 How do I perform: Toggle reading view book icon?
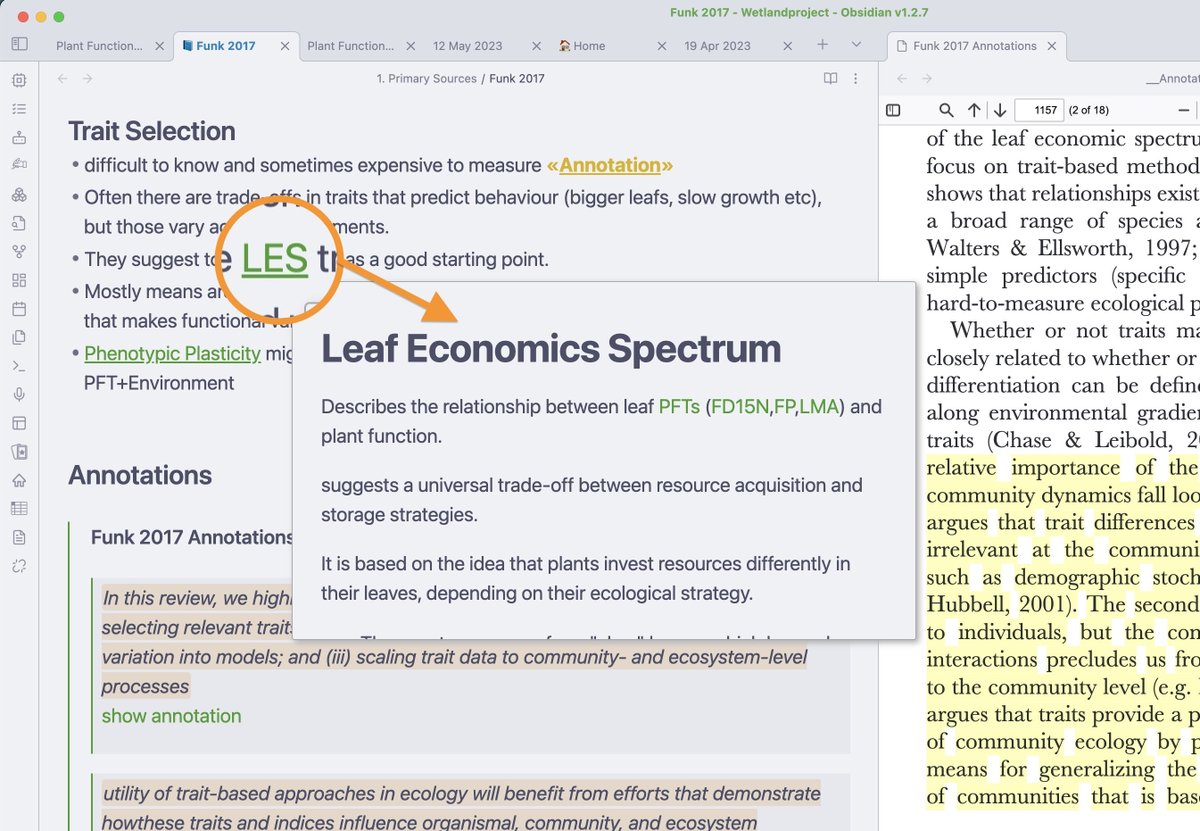pos(830,79)
